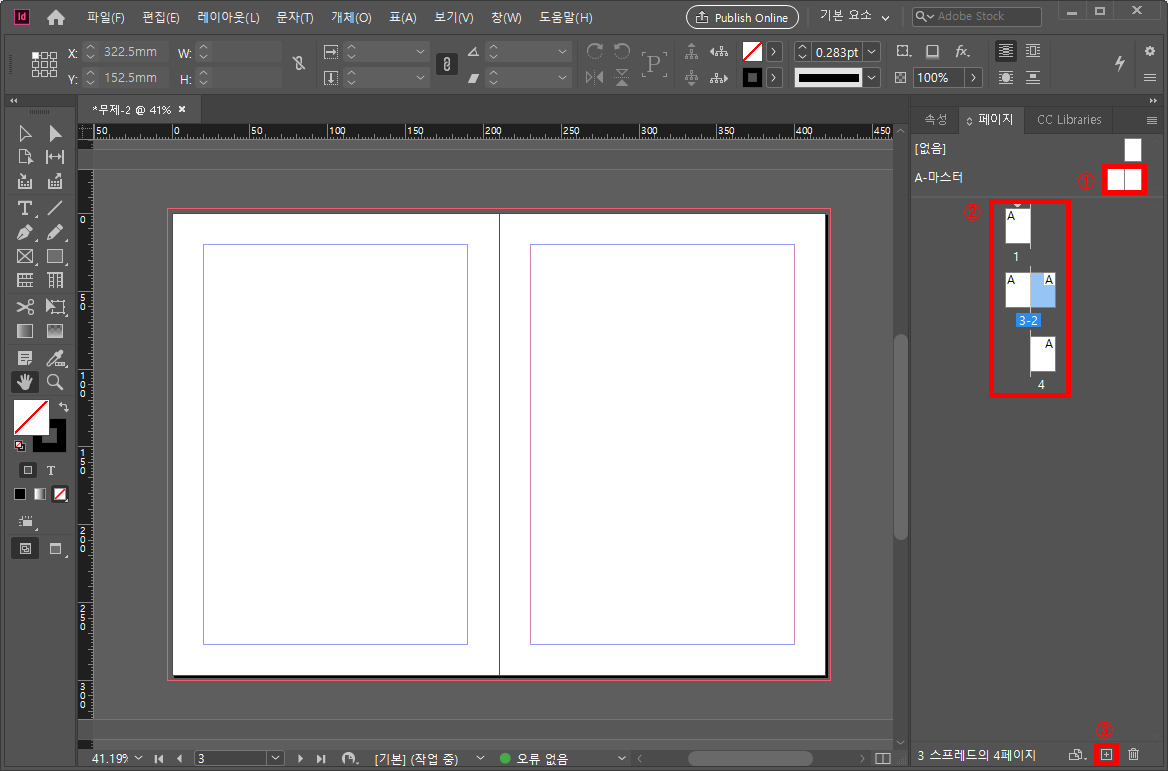Click the effects fx icon
This screenshot has height=771, width=1168.
click(962, 51)
